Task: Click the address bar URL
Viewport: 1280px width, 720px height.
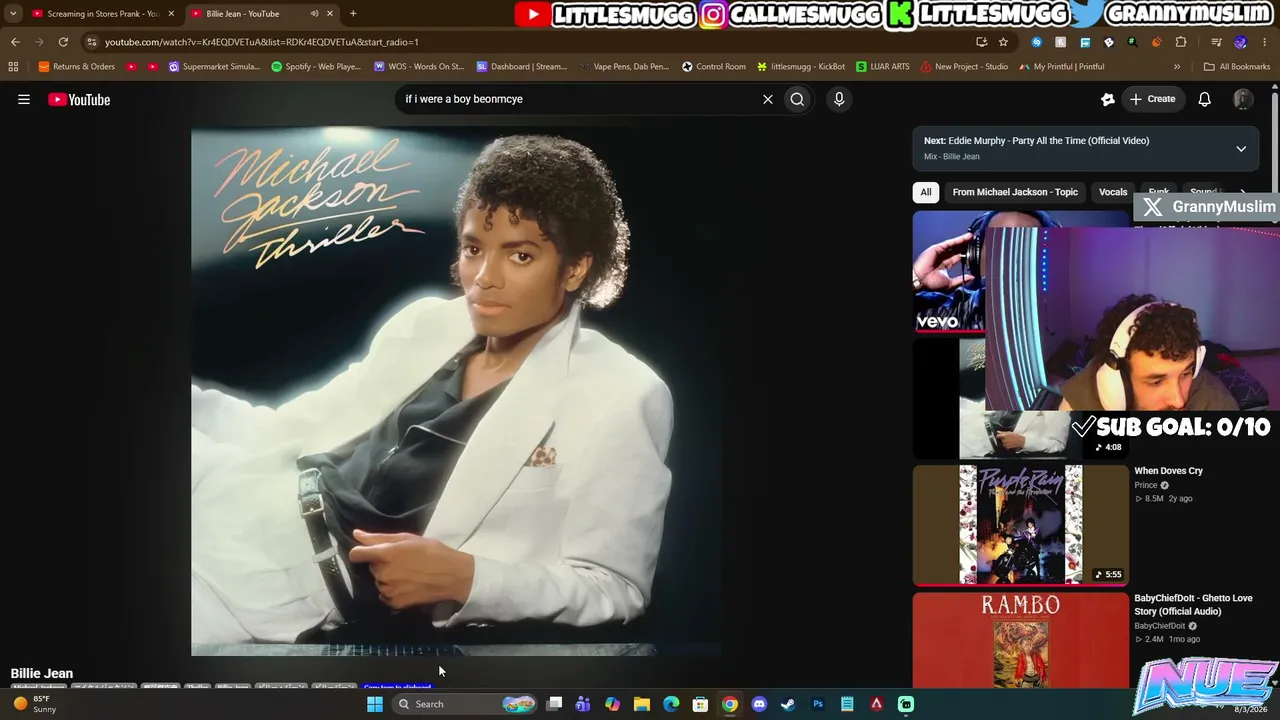Action: click(x=262, y=42)
